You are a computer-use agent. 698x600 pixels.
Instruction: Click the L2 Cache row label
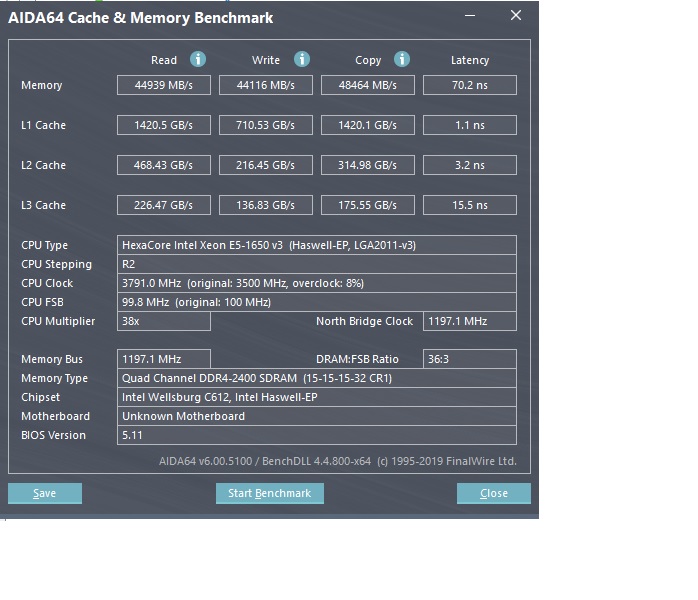click(x=43, y=165)
